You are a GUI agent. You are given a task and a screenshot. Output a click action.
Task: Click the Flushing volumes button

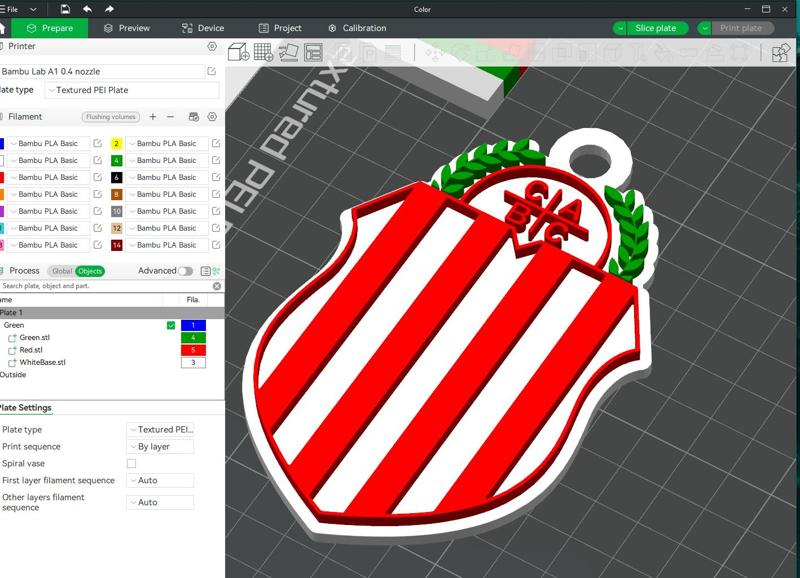[x=111, y=117]
